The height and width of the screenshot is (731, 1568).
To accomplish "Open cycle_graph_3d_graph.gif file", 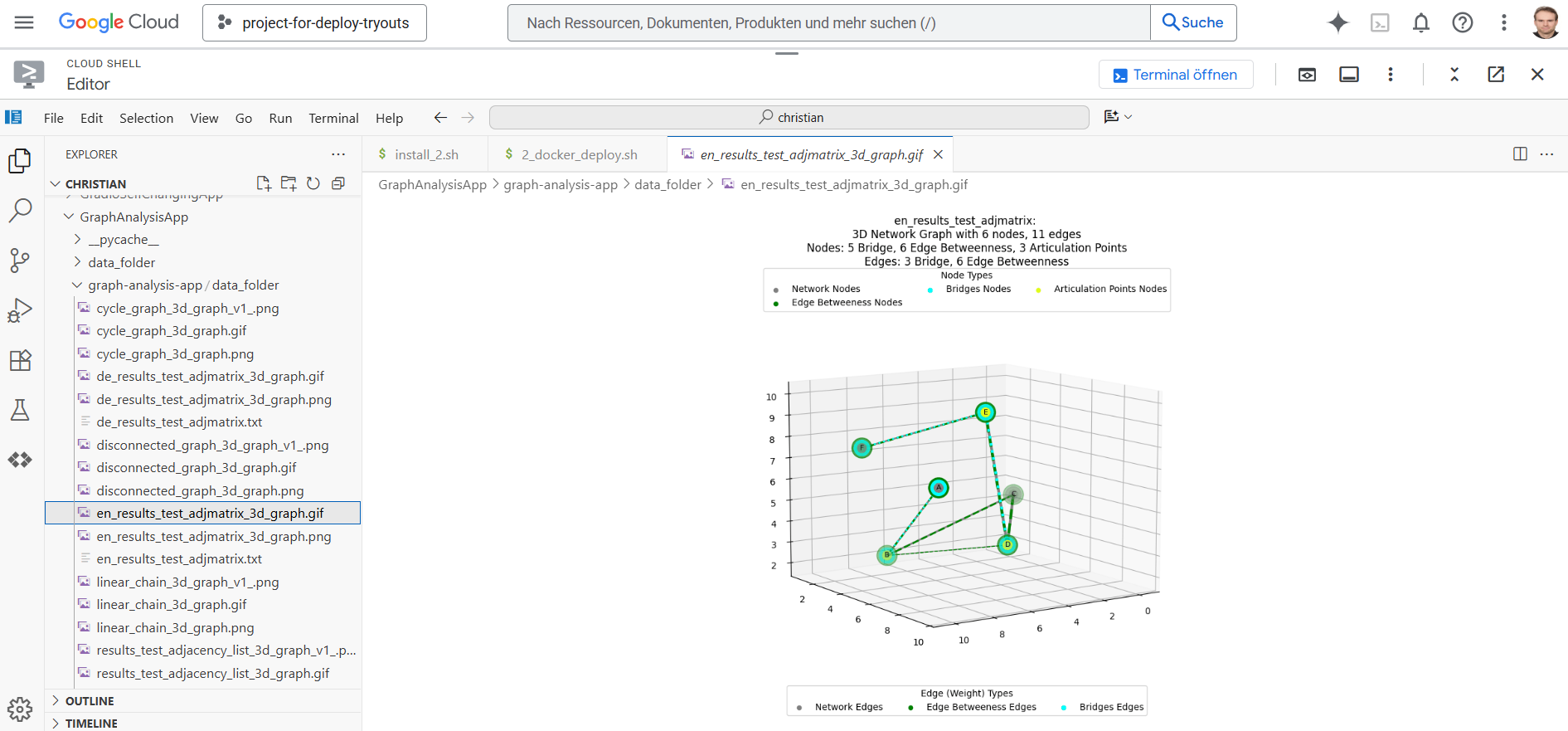I will tap(171, 331).
